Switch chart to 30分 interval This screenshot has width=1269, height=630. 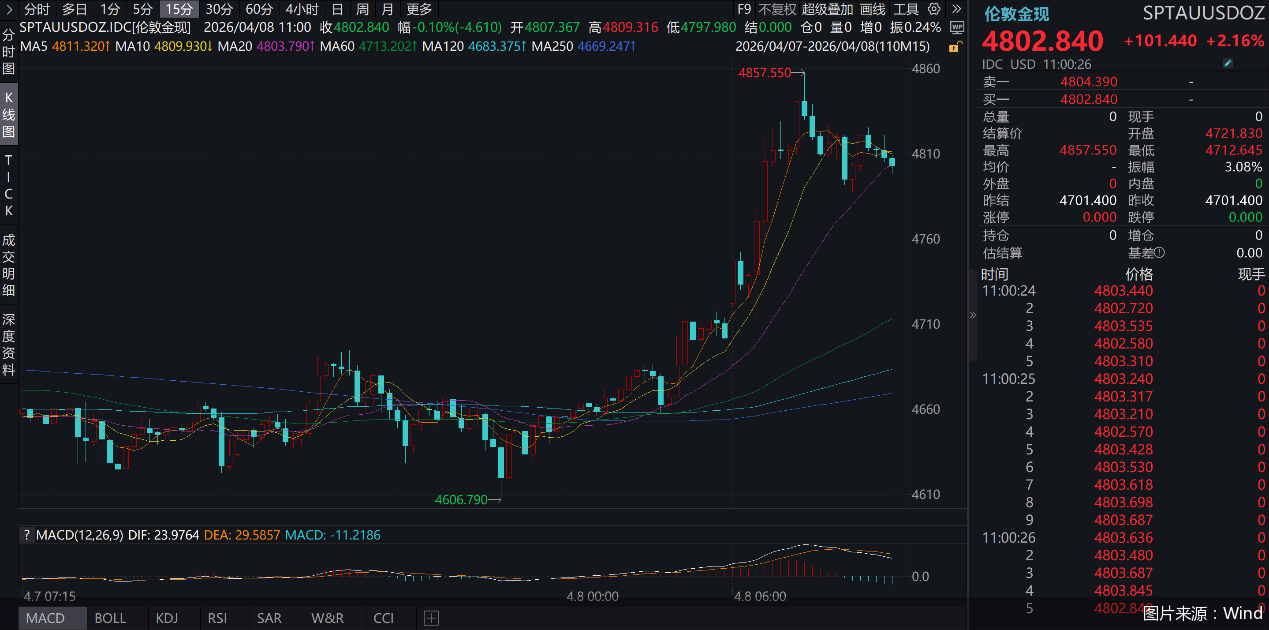219,9
